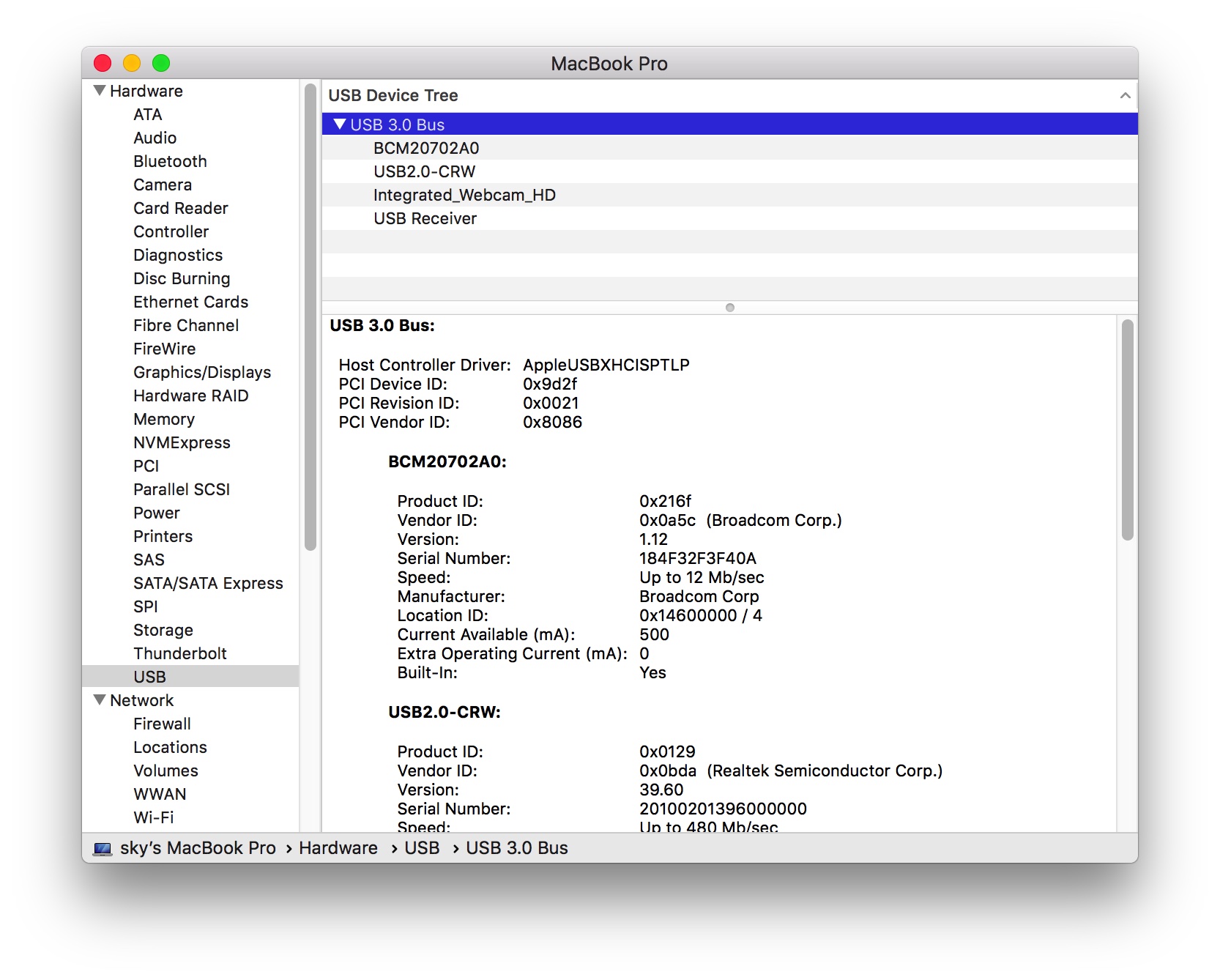Select Hardware RAID in the sidebar
The image size is (1220, 980).
point(191,396)
